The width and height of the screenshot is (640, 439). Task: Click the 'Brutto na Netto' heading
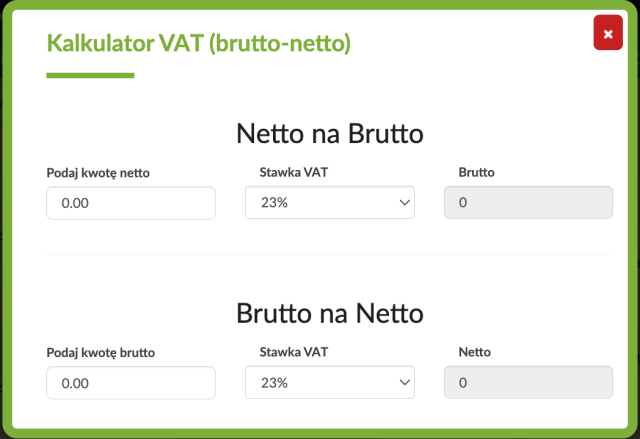[330, 313]
